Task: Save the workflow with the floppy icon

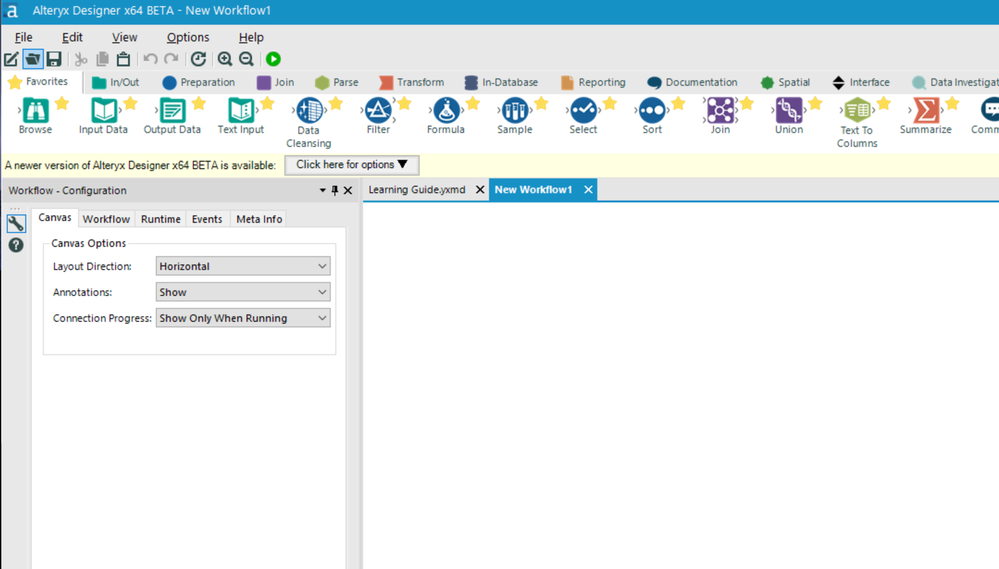Action: (54, 59)
